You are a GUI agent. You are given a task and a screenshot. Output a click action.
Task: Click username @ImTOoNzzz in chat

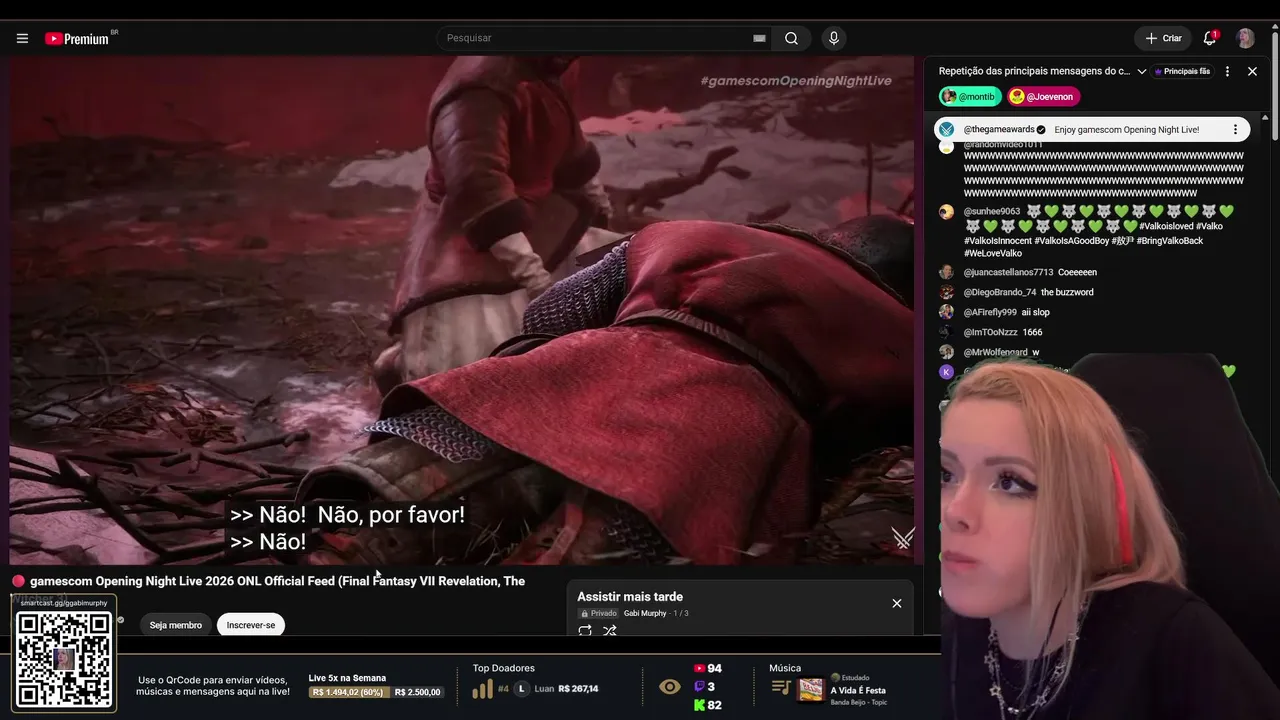(990, 332)
